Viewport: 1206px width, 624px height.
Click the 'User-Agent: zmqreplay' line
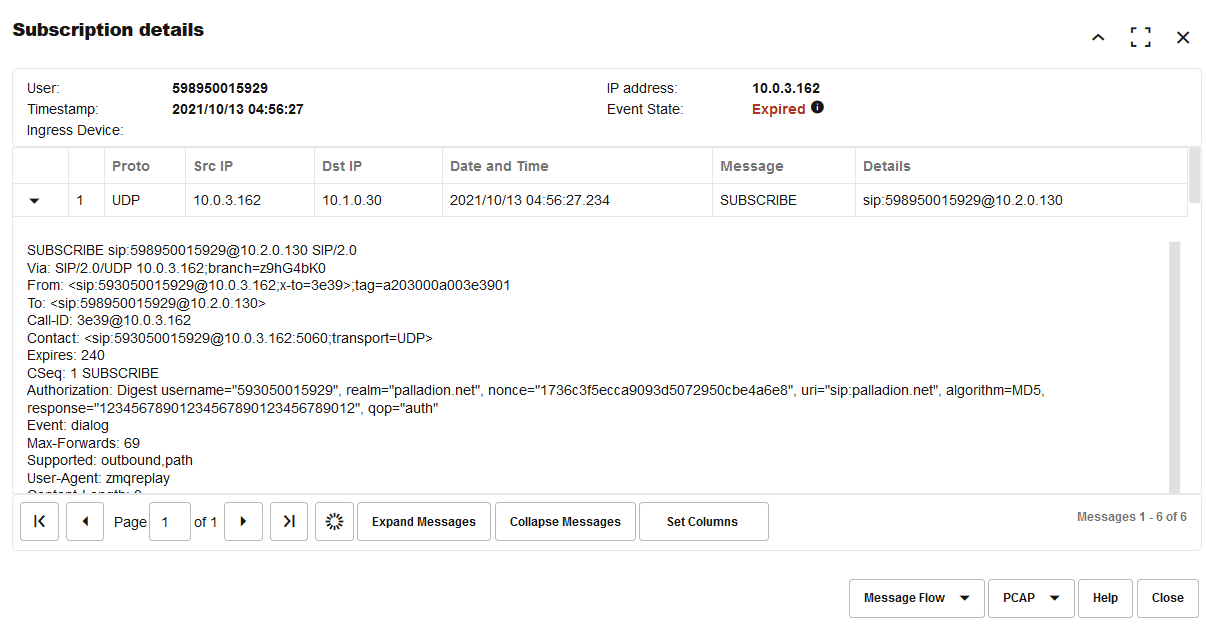[98, 478]
